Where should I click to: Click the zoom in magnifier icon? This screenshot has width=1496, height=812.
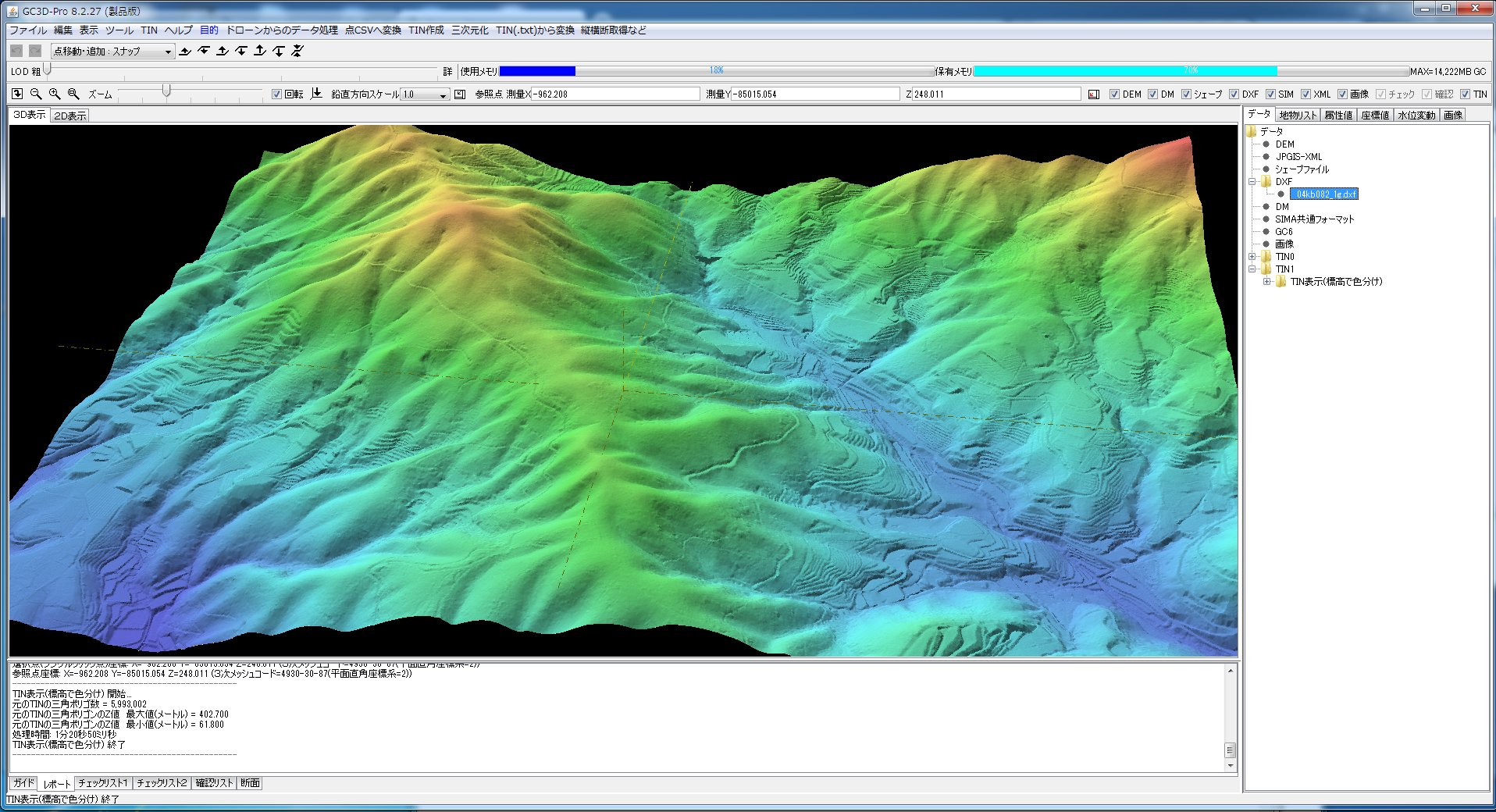55,94
